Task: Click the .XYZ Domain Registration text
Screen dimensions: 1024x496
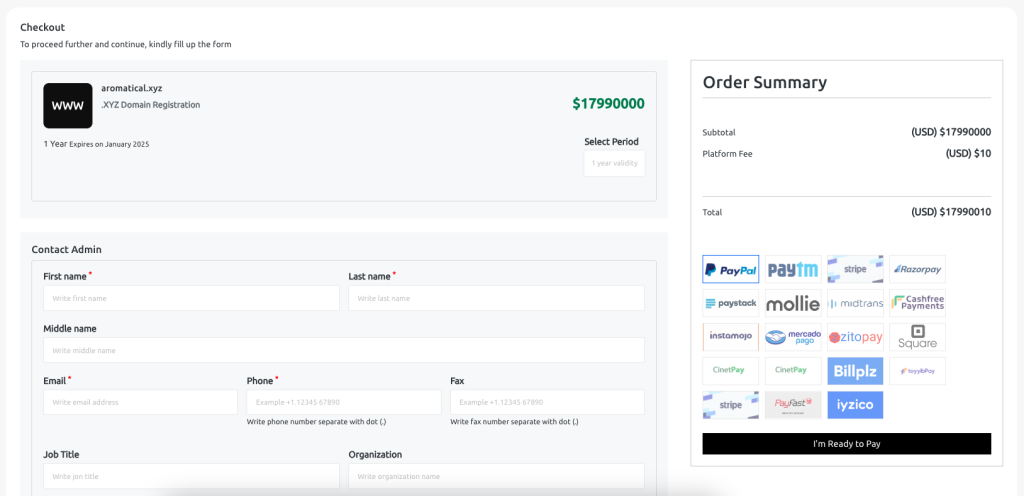Action: coord(151,104)
